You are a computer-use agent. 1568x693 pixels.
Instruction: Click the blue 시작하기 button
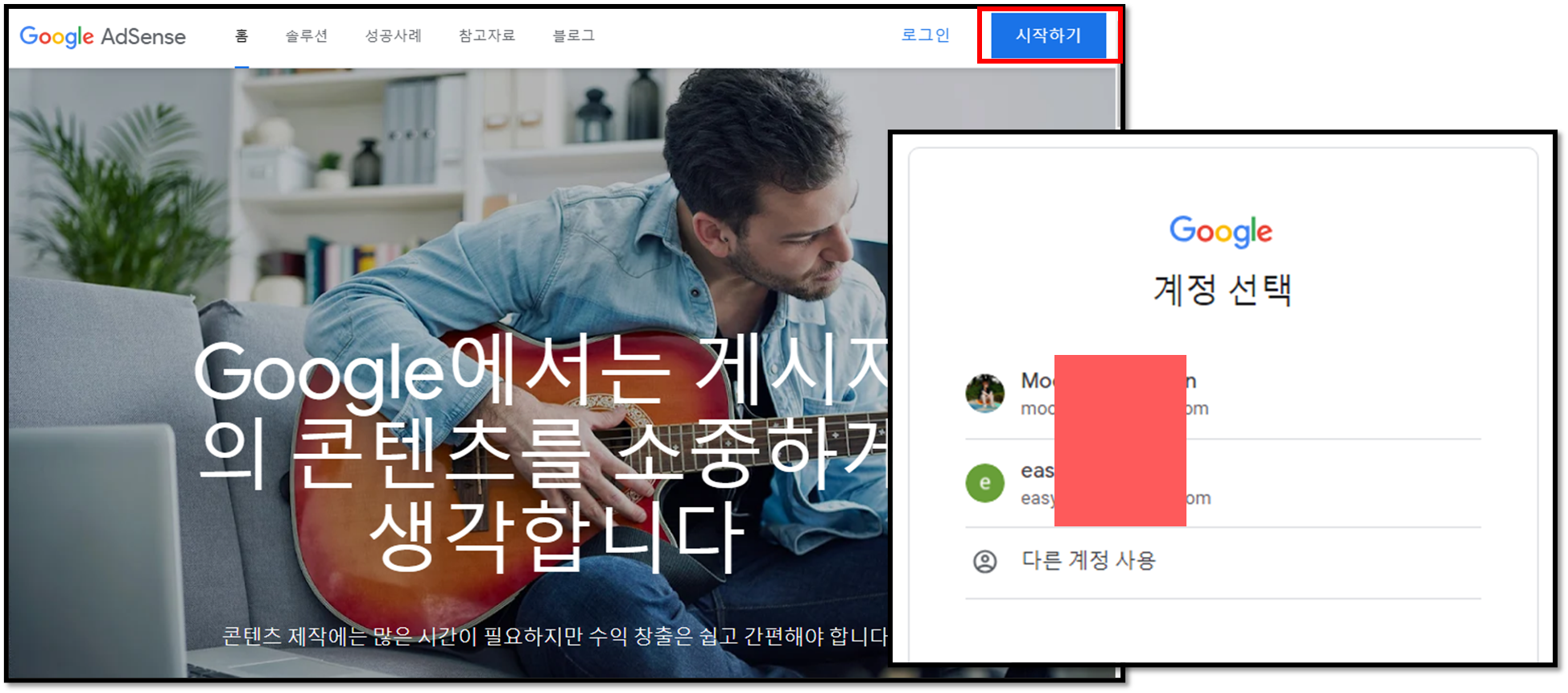coord(1048,35)
